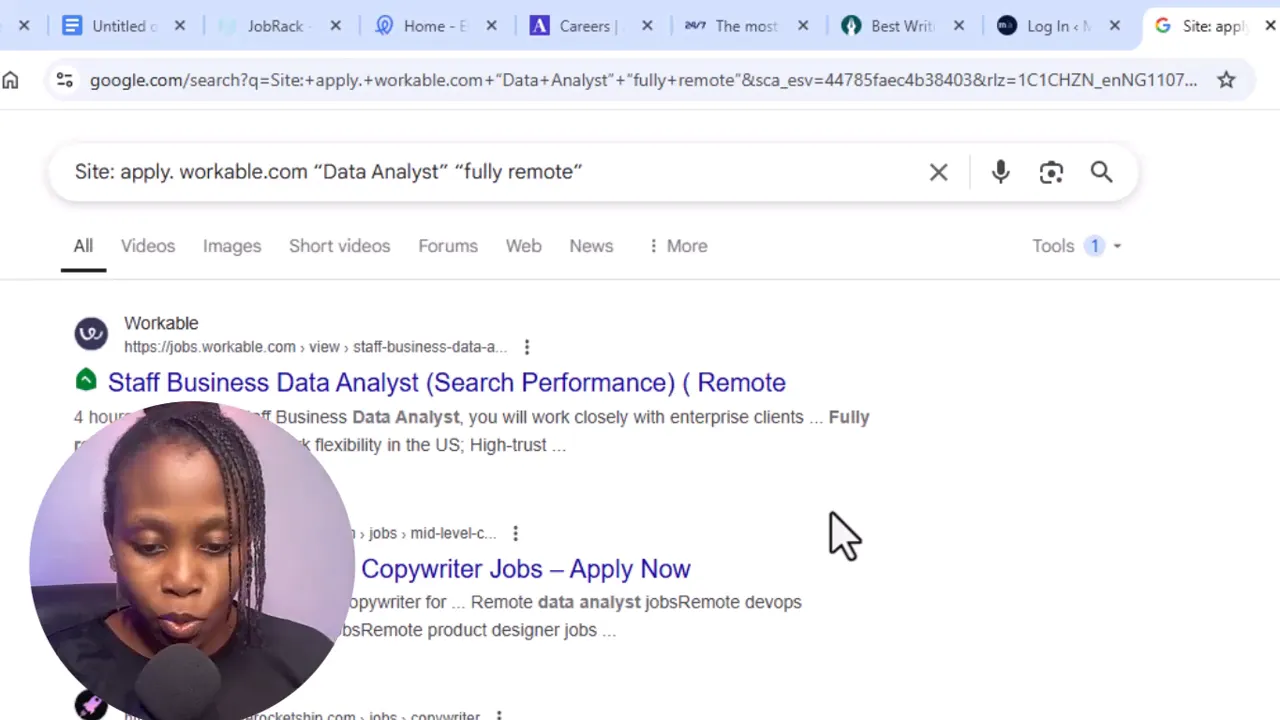Screen dimensions: 1280x720
Task: Clear the search query text
Action: (938, 172)
